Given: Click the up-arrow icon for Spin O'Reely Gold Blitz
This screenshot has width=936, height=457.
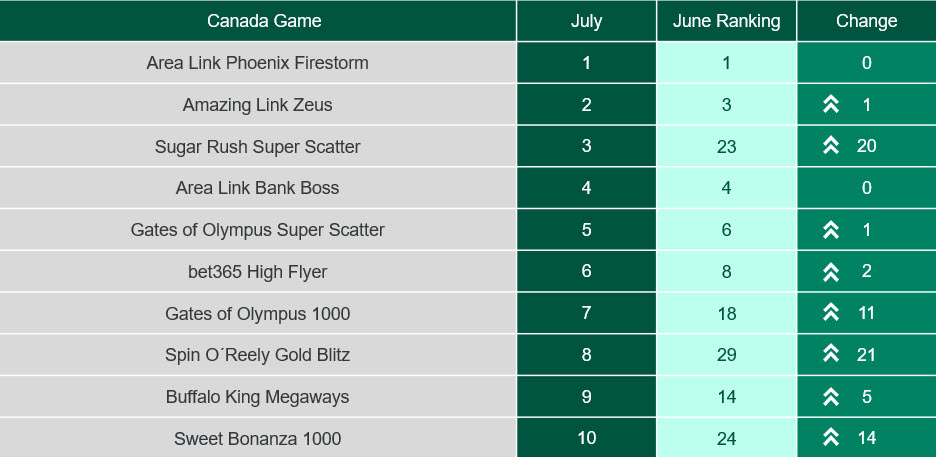Looking at the screenshot, I should (x=830, y=354).
